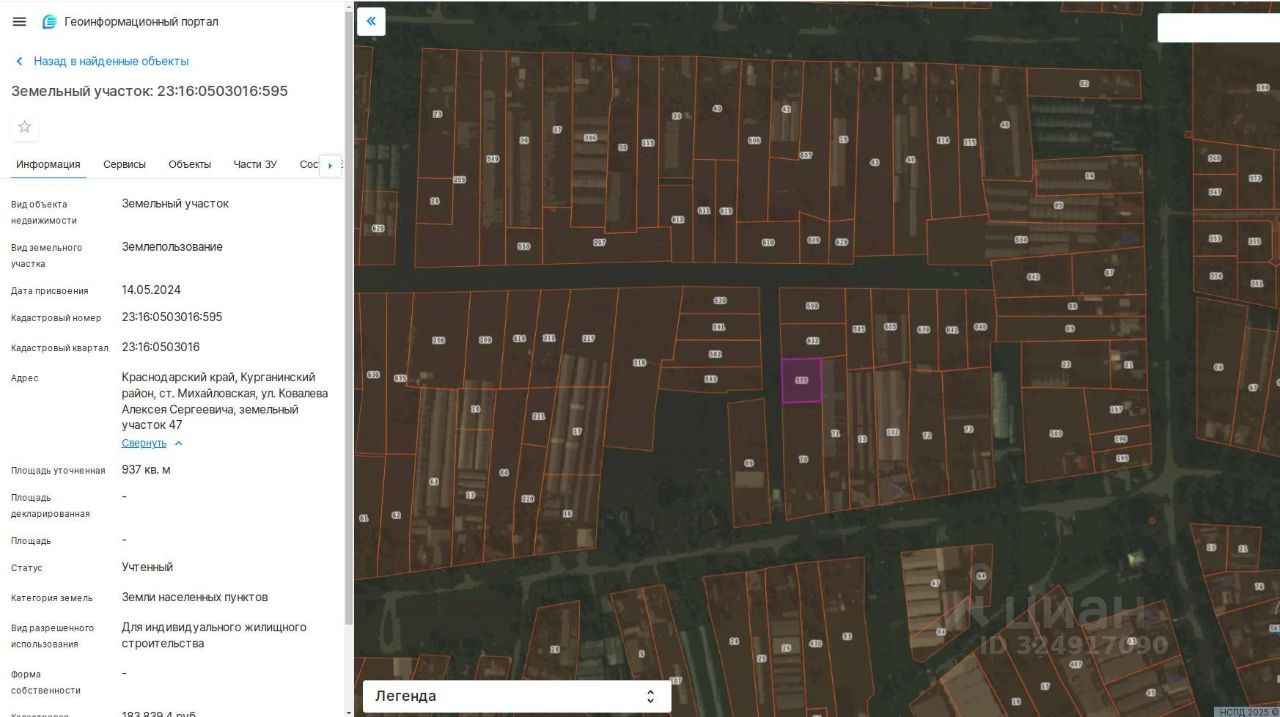Switch to the Сервисы tab
The height and width of the screenshot is (717, 1280).
point(124,164)
